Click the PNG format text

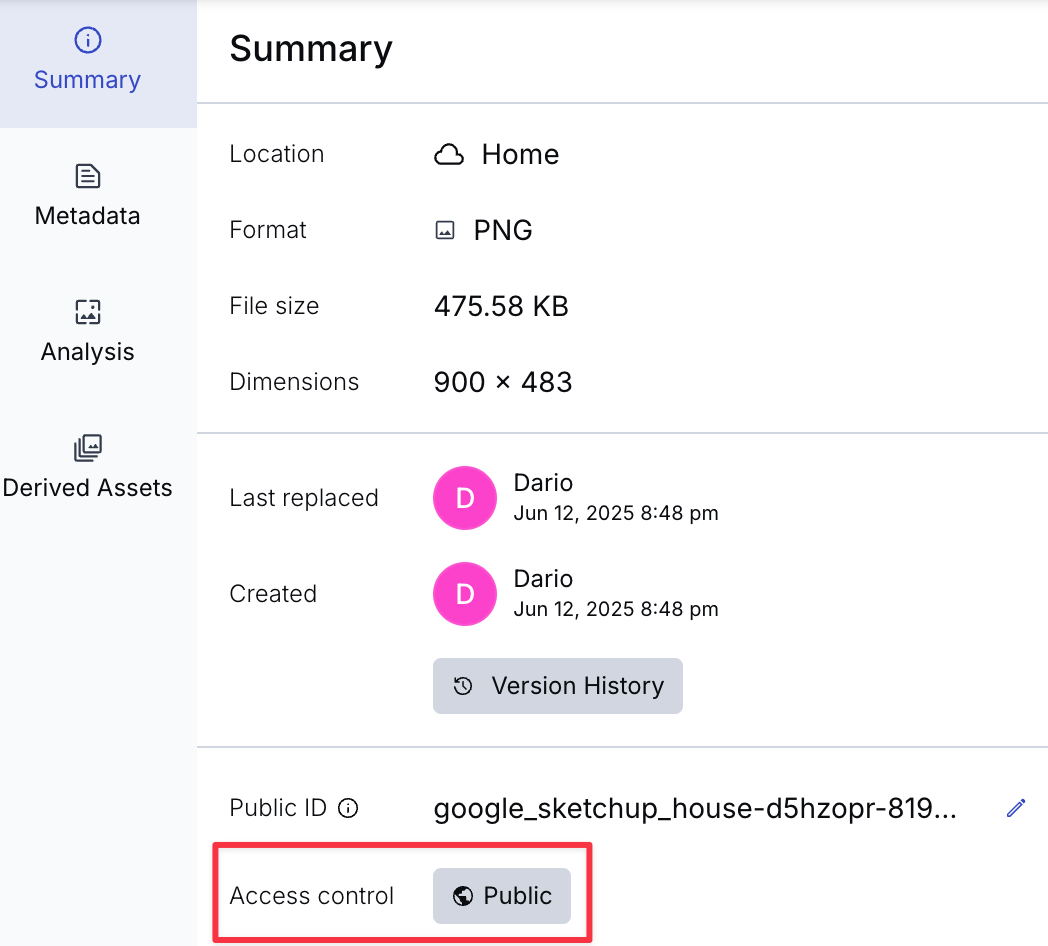click(x=503, y=231)
